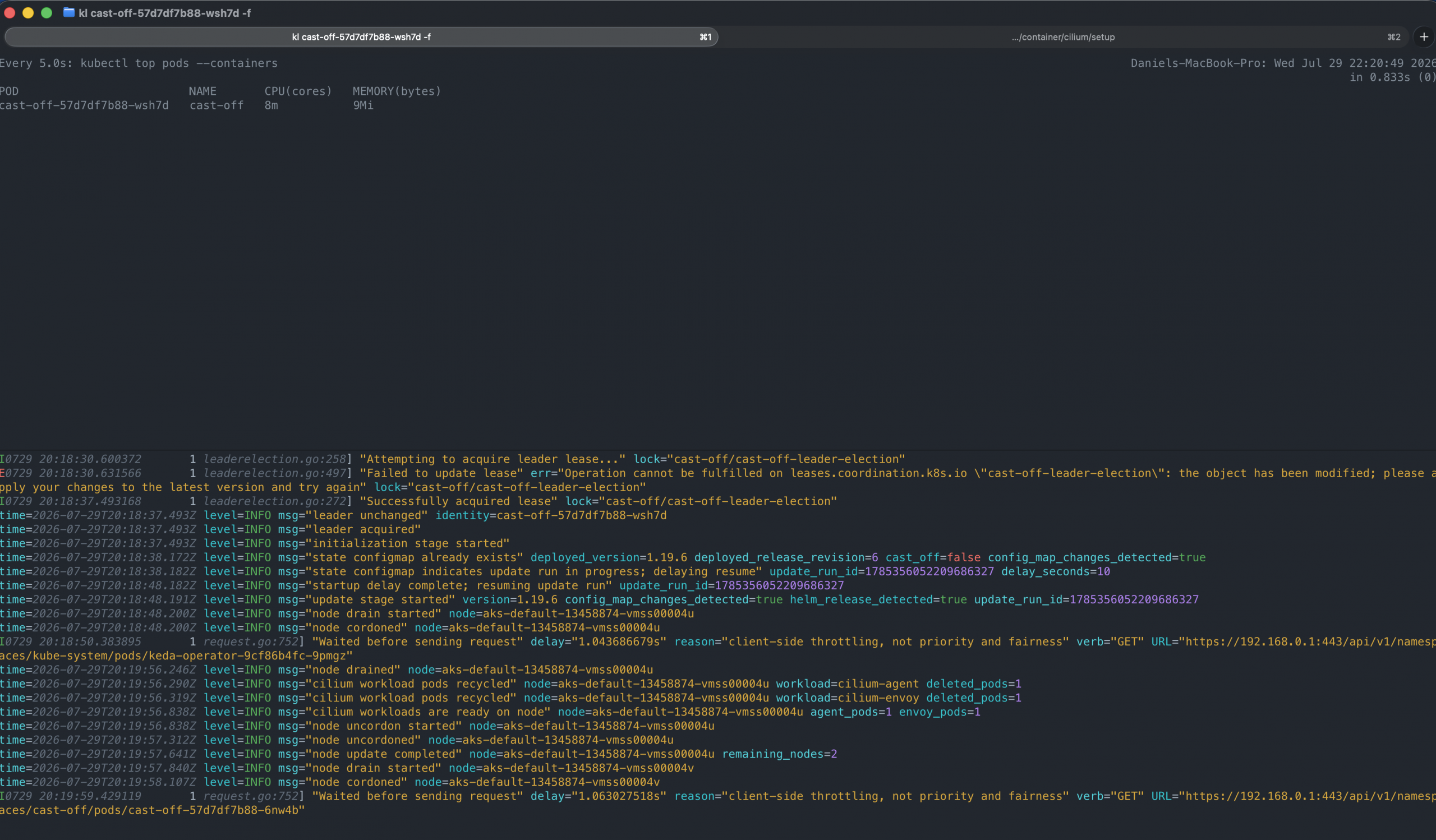The image size is (1436, 840).
Task: Maximize the window with the green button
Action: (x=47, y=12)
